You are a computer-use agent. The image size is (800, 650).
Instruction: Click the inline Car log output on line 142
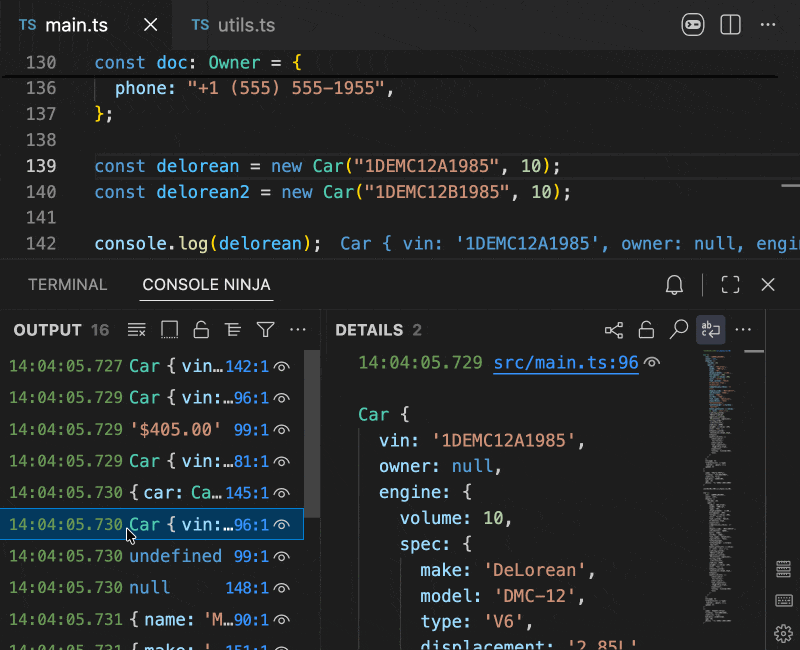[569, 243]
